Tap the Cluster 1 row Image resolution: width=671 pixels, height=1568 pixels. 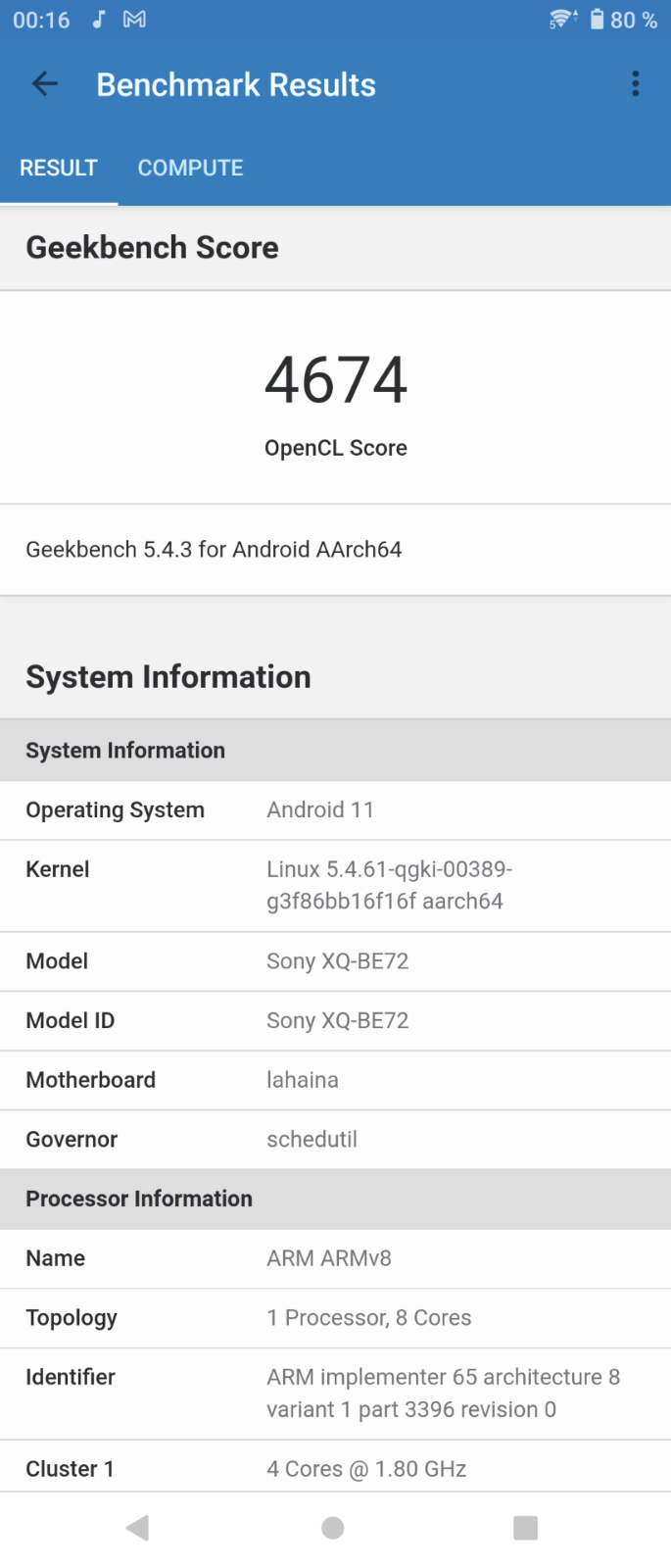point(335,1468)
